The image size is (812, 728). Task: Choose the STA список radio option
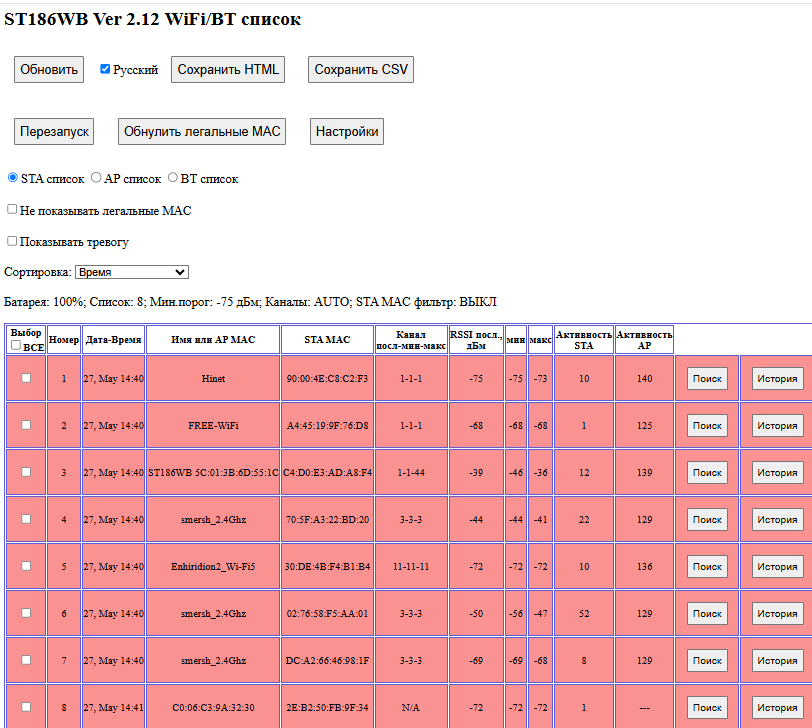pyautogui.click(x=13, y=178)
